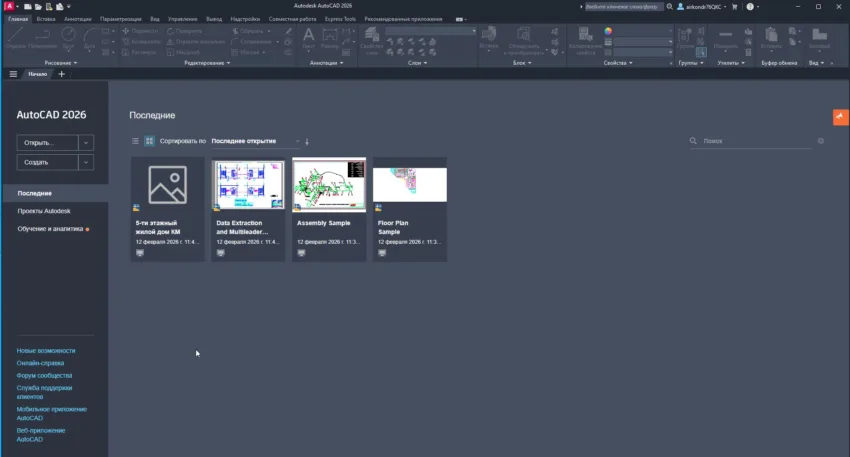Expand the Слои panel
This screenshot has width=850, height=457.
click(x=417, y=63)
